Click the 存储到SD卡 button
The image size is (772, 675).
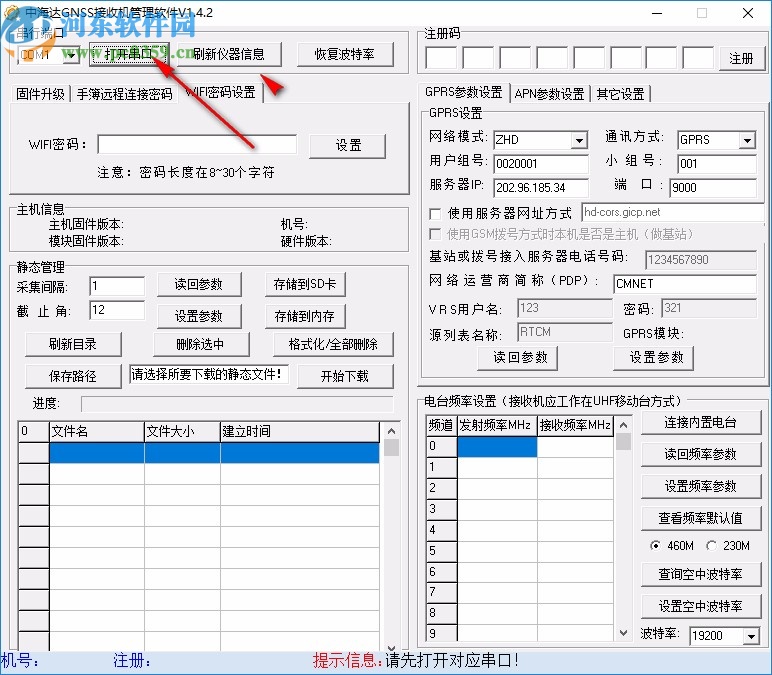click(x=305, y=285)
